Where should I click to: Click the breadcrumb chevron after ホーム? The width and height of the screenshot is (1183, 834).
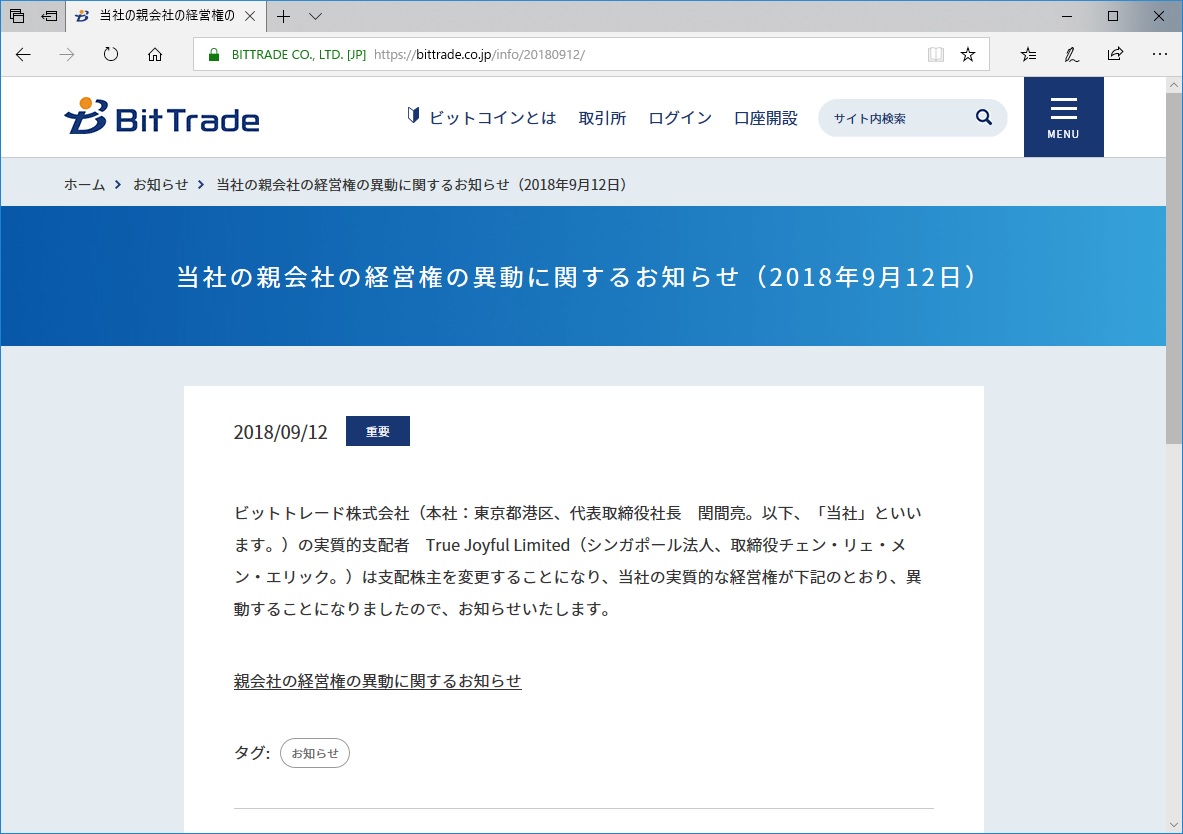coord(117,184)
